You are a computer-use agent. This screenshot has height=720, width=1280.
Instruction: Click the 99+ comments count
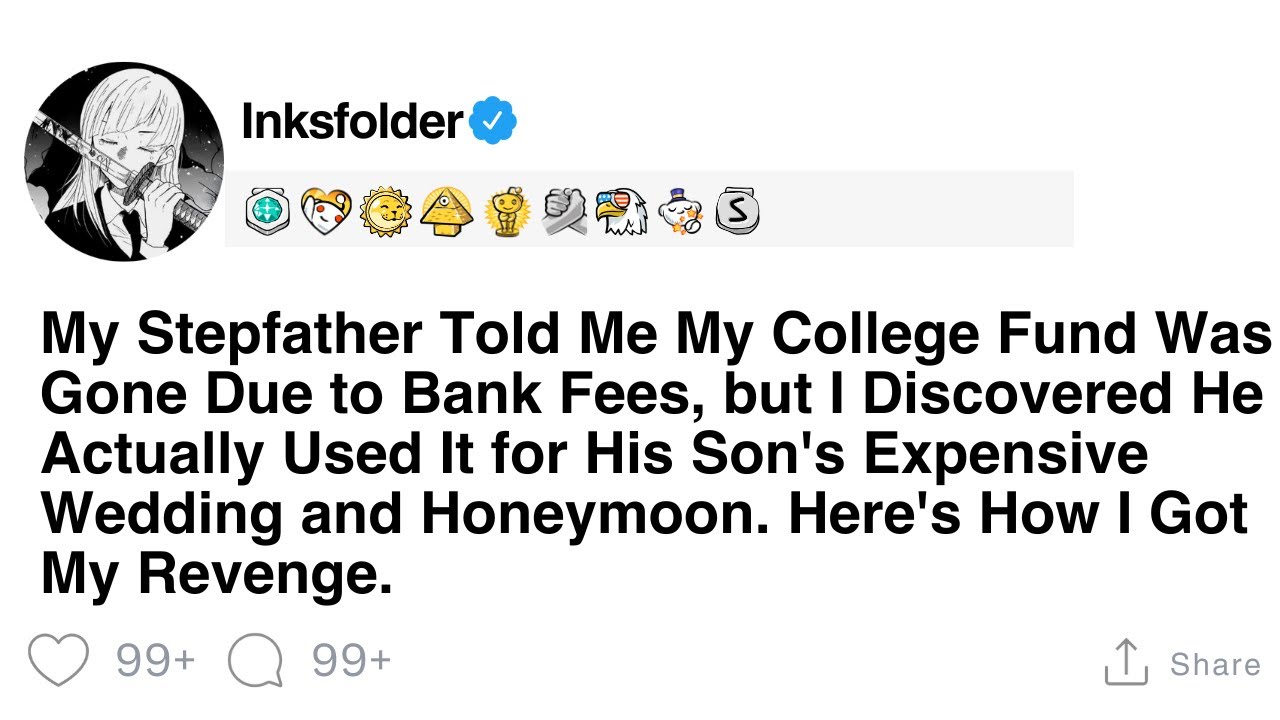[x=351, y=660]
